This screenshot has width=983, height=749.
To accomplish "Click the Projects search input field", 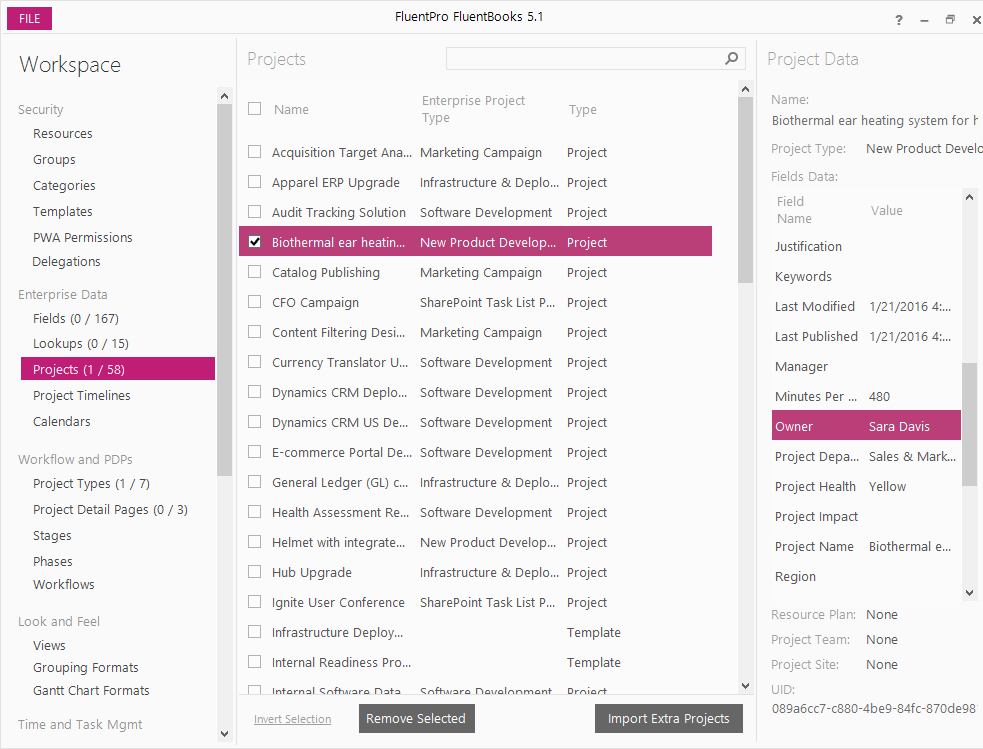I will 584,59.
